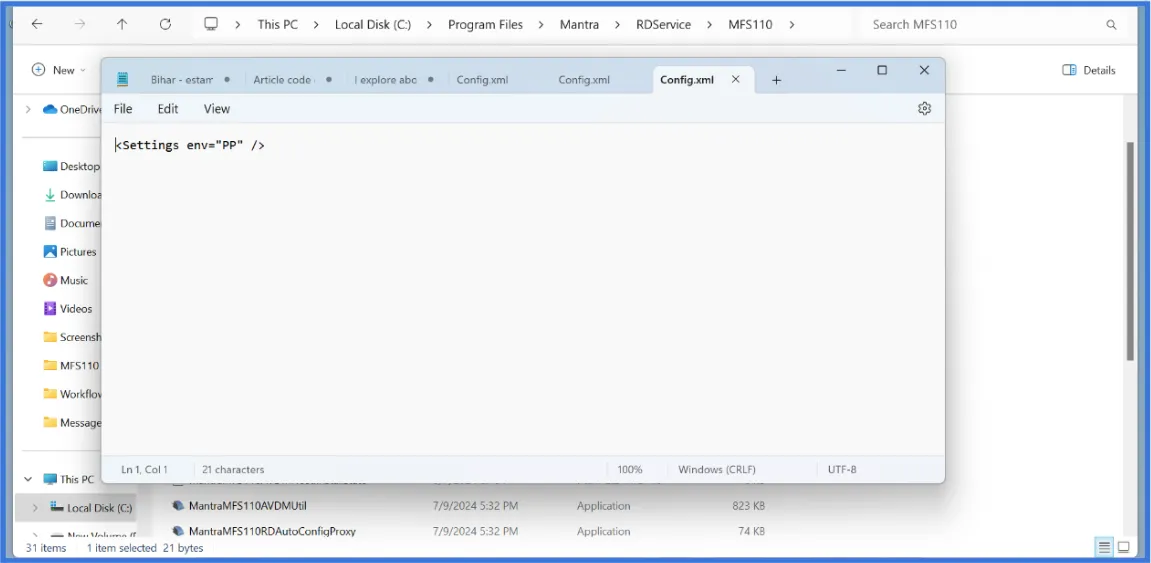
Task: Open Pictures in the sidebar
Action: 70,252
